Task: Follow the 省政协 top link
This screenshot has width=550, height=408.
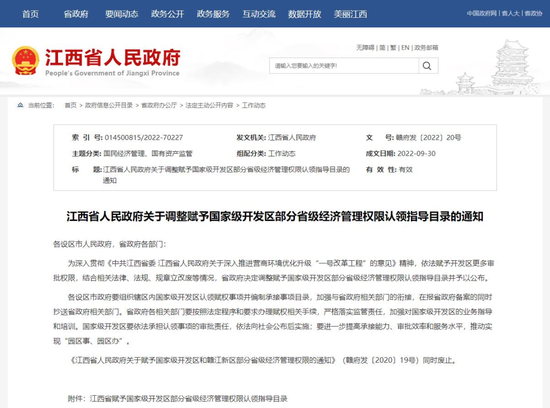Action: (534, 13)
